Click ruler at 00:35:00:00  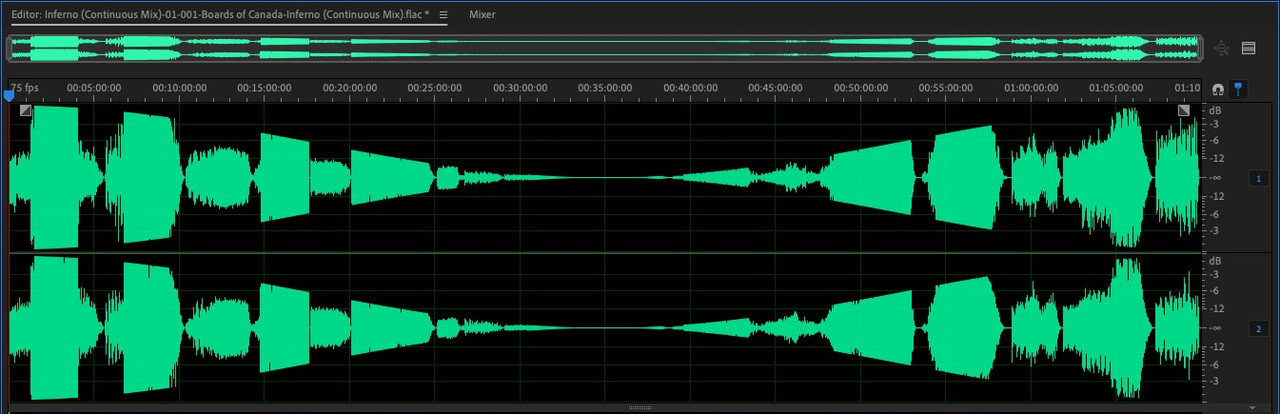(604, 87)
